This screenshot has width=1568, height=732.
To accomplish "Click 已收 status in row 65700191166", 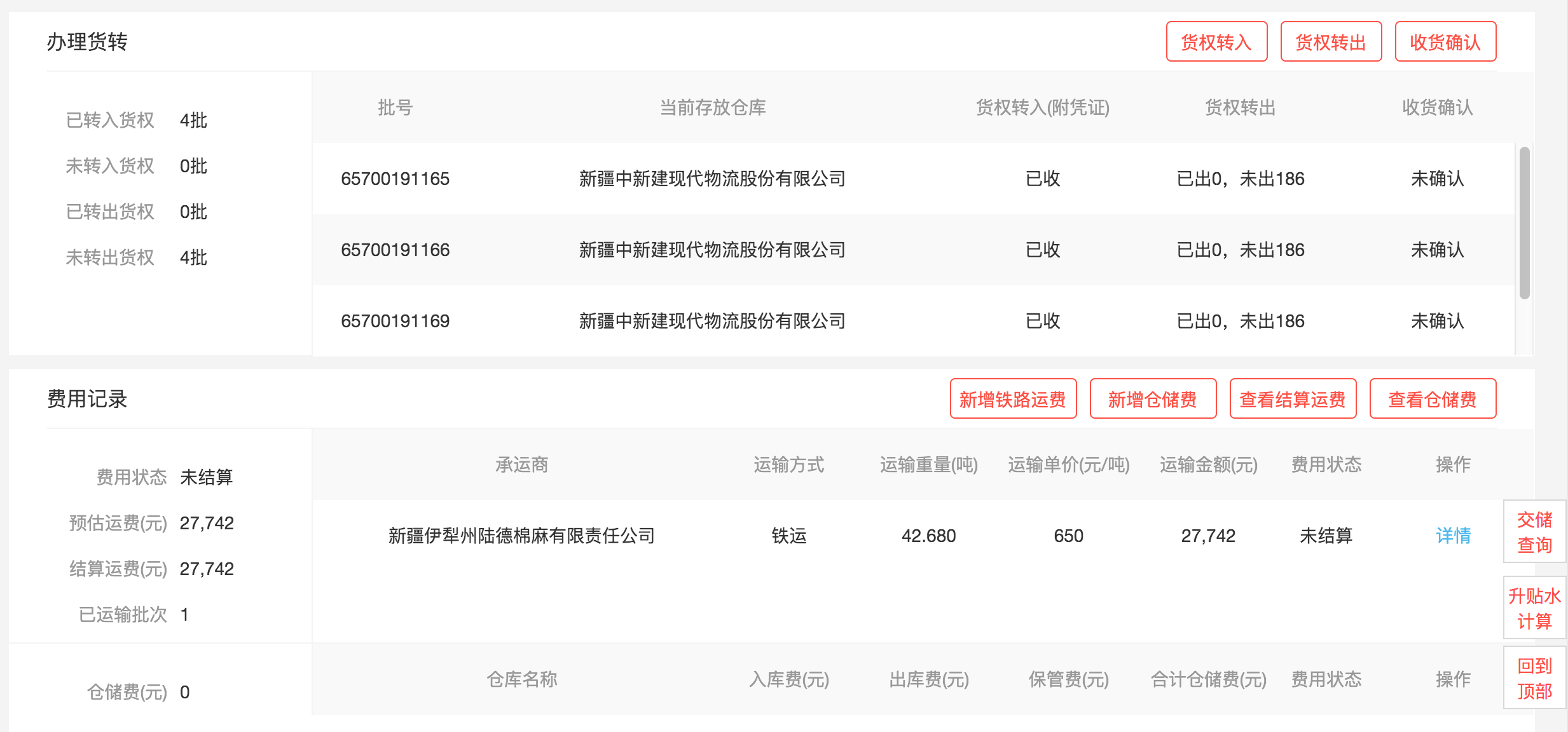I will pos(1043,250).
